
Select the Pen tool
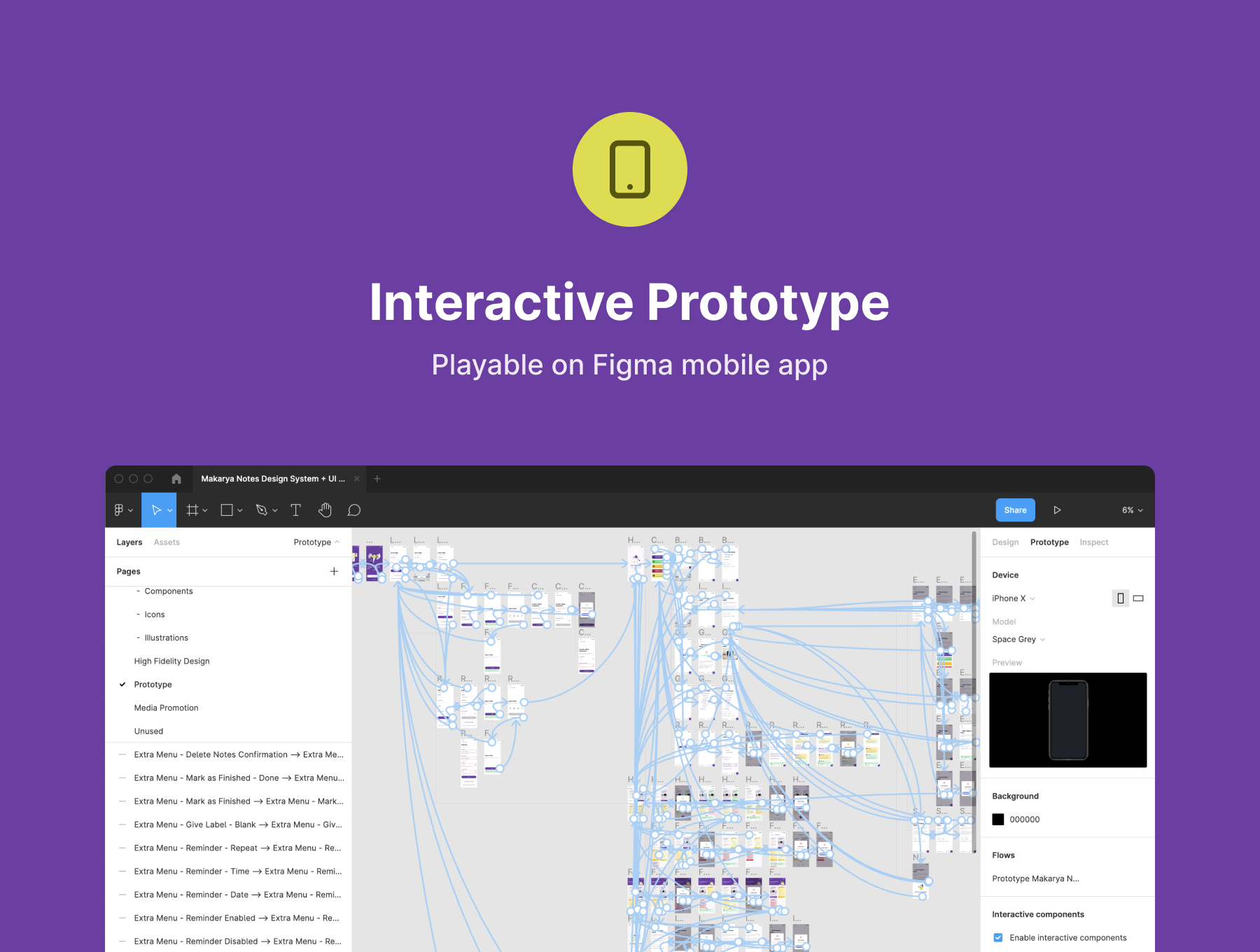262,510
